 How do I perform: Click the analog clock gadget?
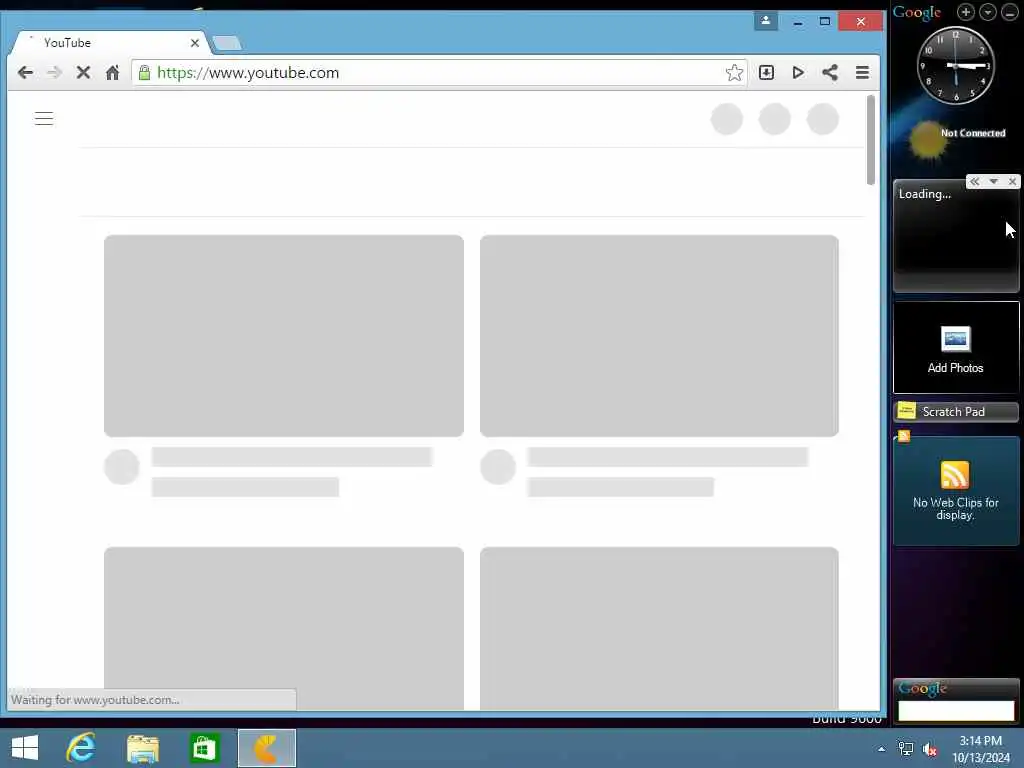pyautogui.click(x=955, y=65)
